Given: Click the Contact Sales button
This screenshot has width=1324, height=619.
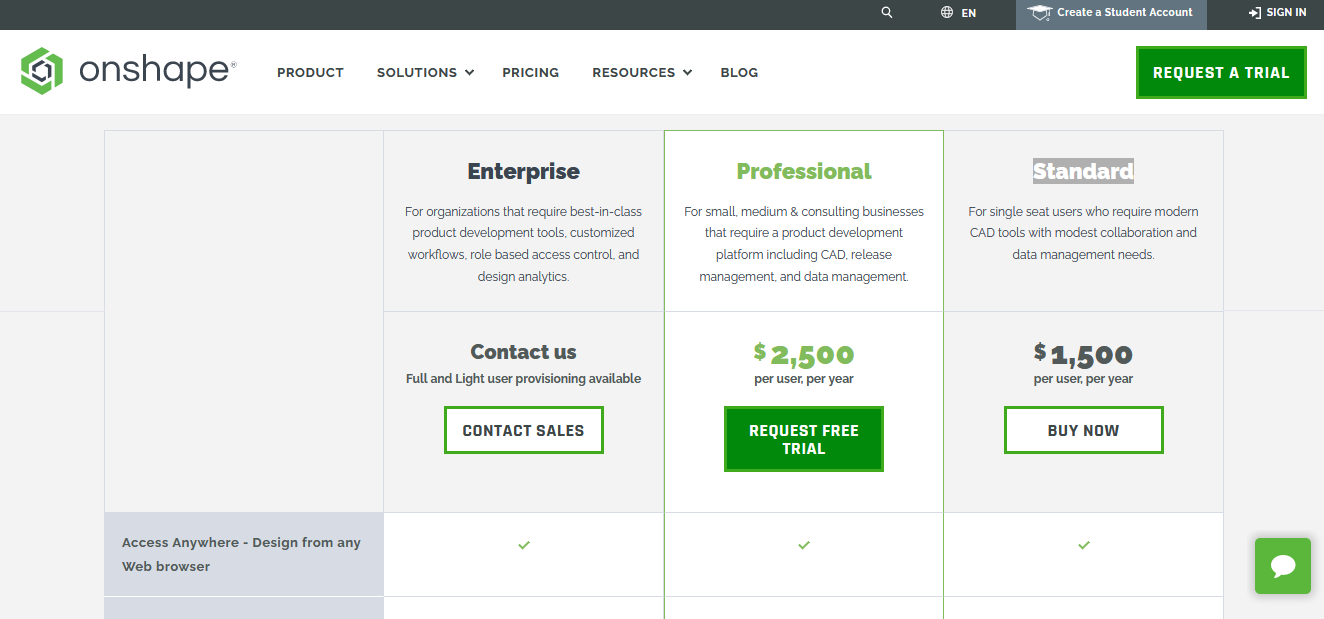Looking at the screenshot, I should click(x=524, y=430).
